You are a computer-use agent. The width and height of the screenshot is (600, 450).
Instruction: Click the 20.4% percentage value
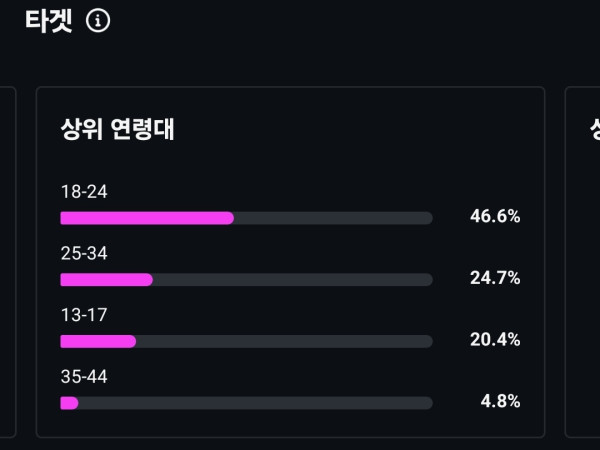495,340
